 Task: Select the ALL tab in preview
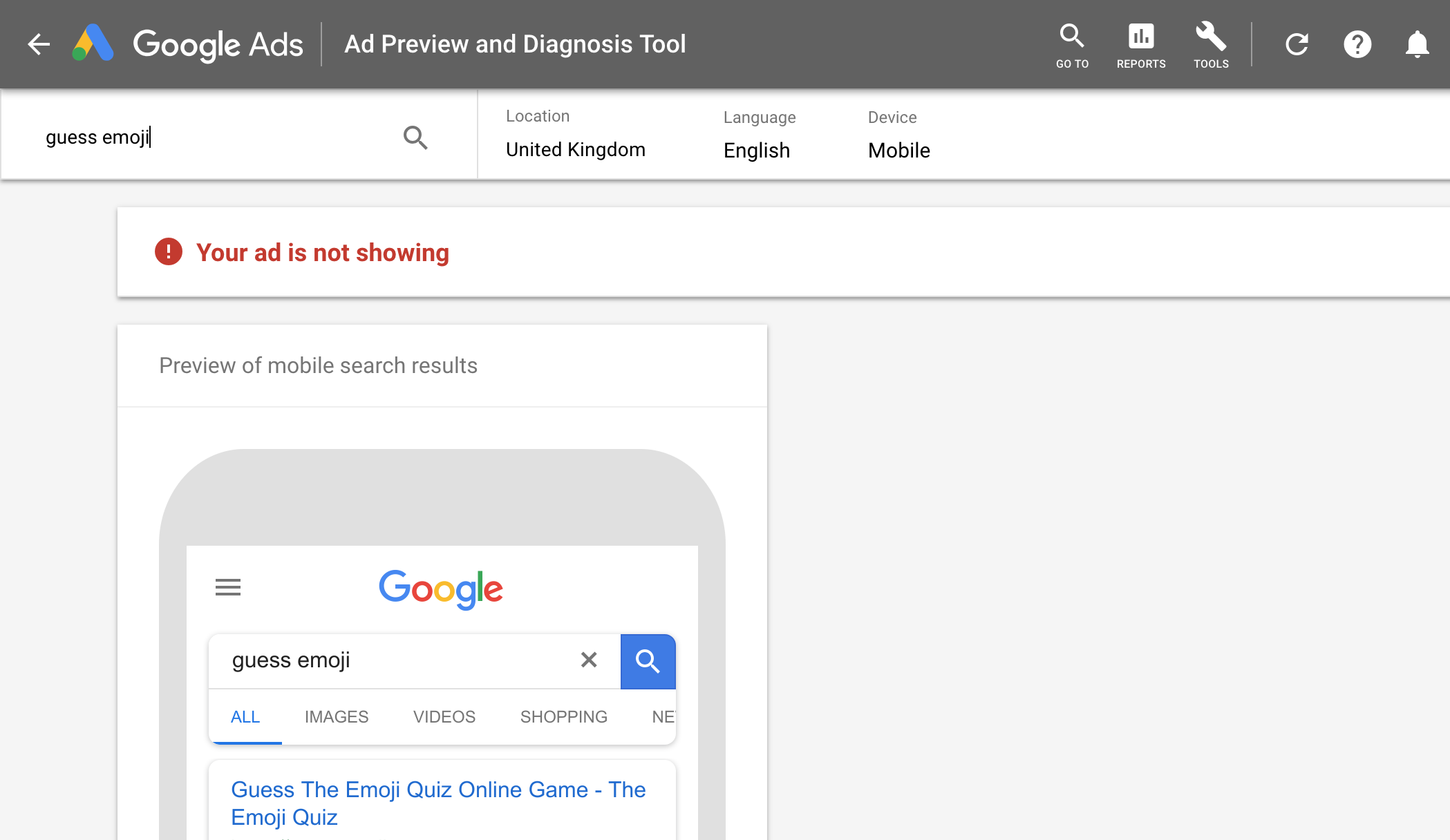pyautogui.click(x=245, y=717)
